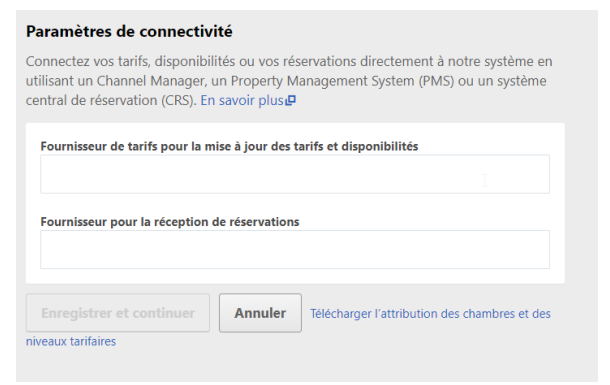This screenshot has height=385, width=610.
Task: Click the word "Télécharger" in the download link
Action: (341, 313)
